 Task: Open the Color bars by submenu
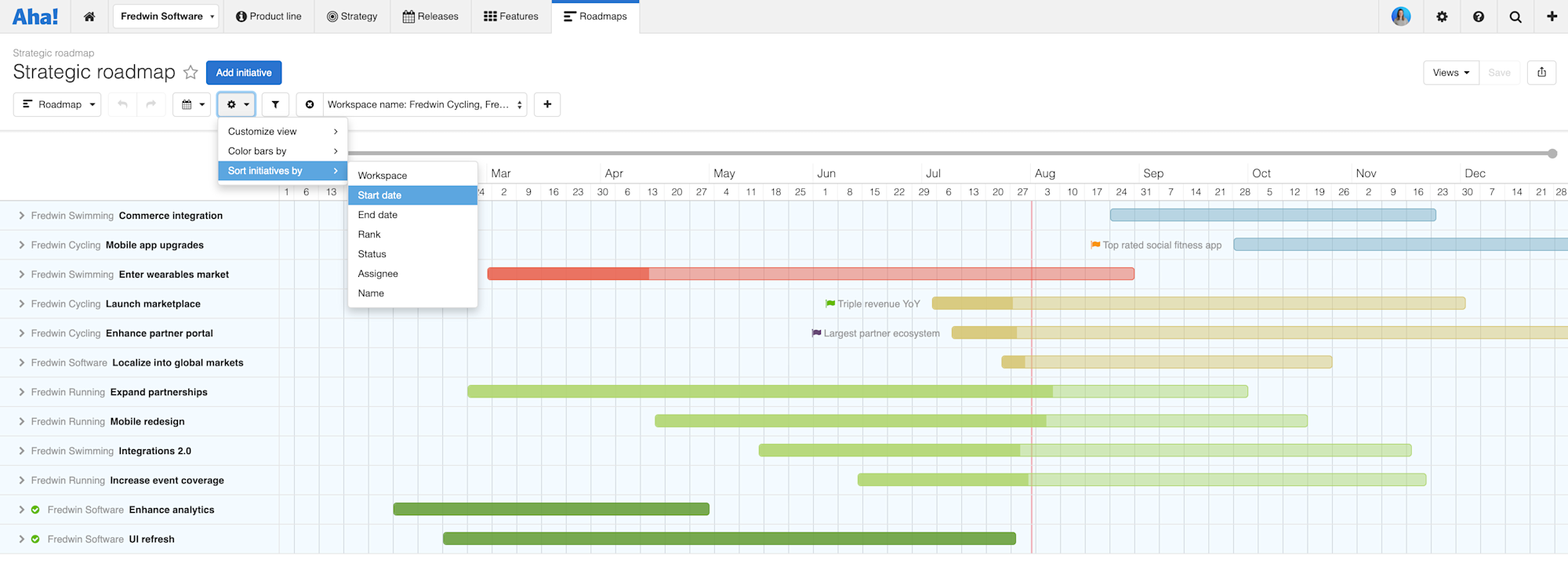(x=282, y=151)
